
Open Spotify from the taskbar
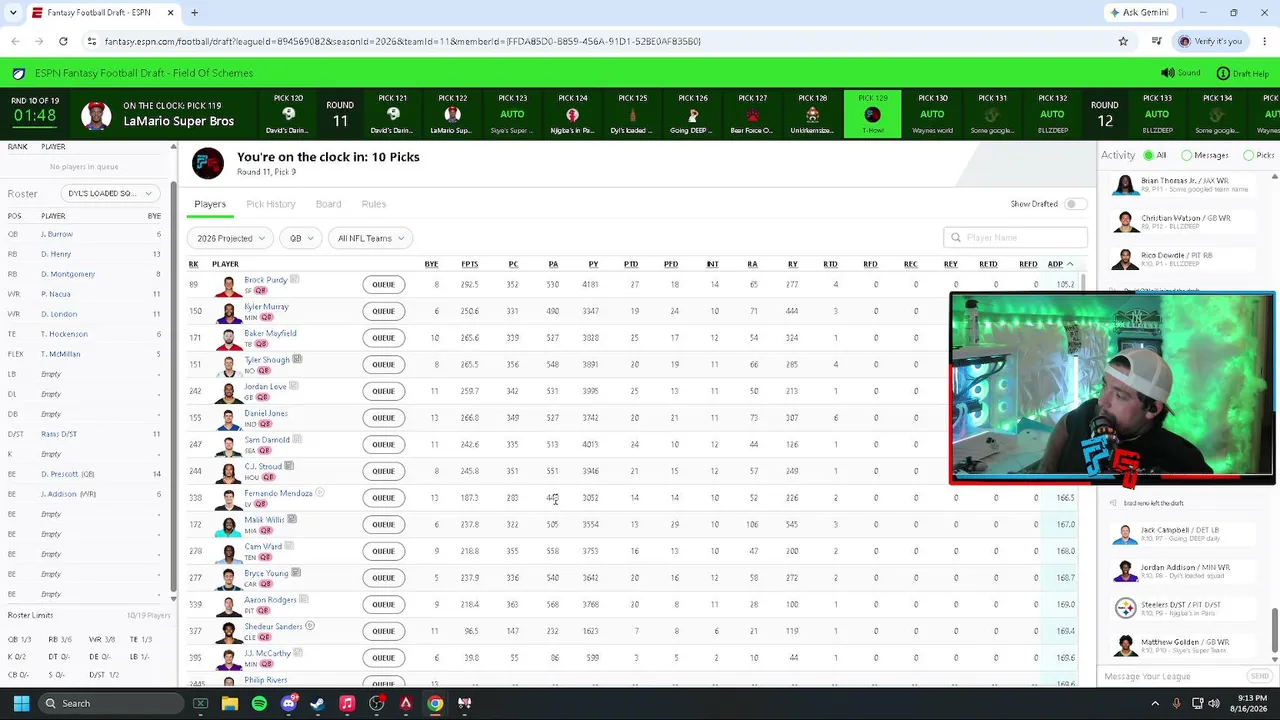259,703
